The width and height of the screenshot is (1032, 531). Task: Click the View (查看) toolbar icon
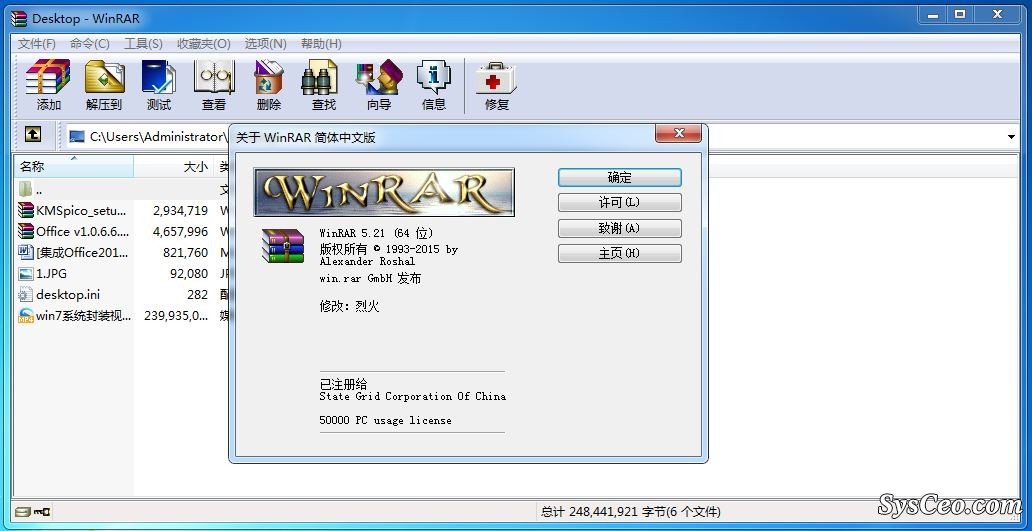pos(214,85)
